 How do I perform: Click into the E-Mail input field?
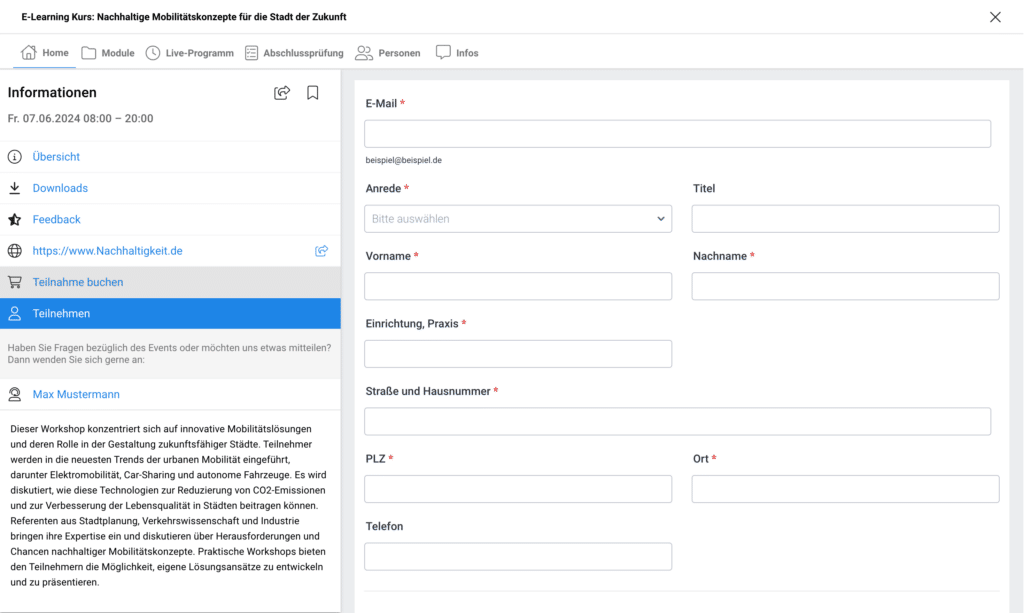(x=677, y=134)
